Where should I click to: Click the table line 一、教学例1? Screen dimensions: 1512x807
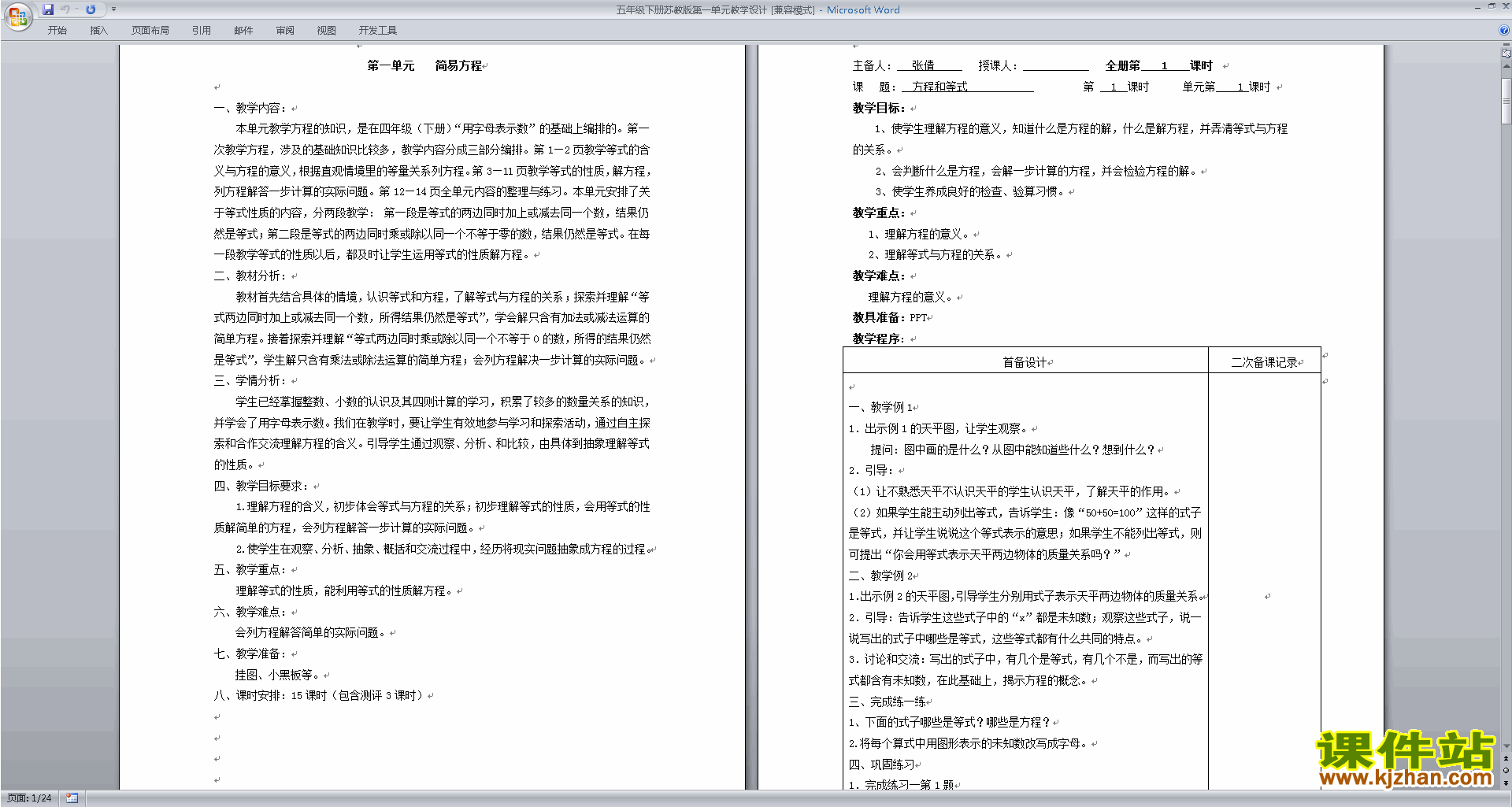[x=880, y=408]
